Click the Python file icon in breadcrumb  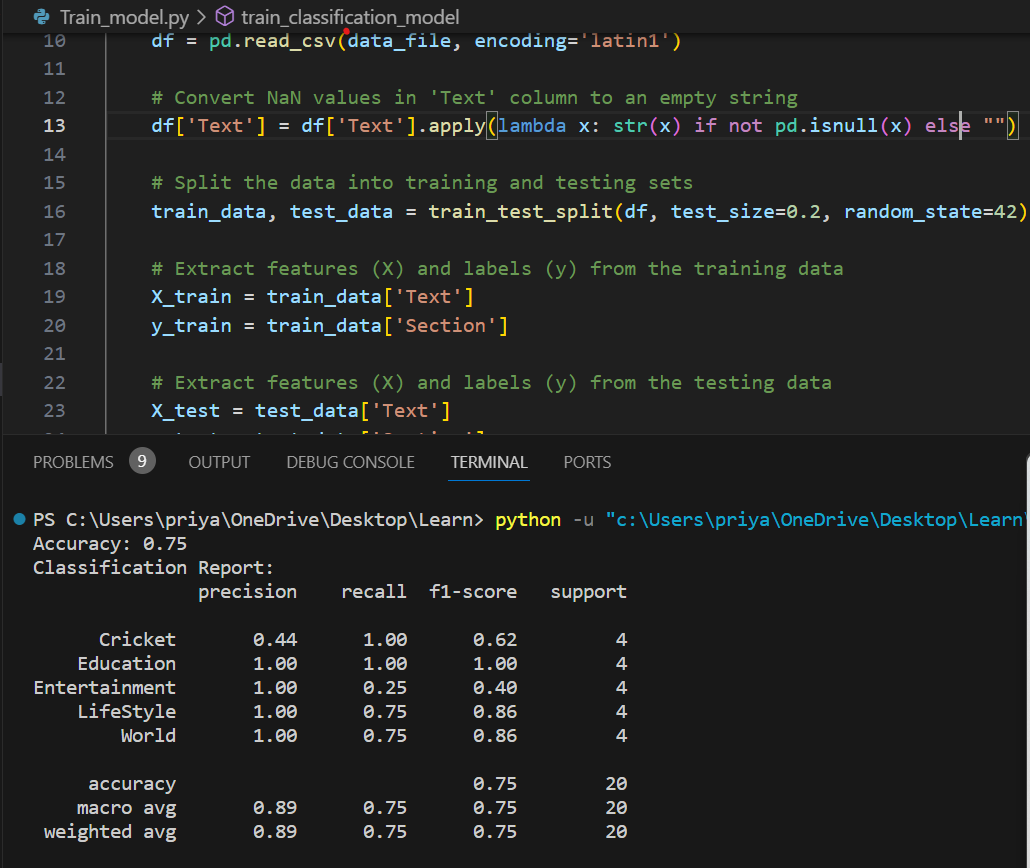pyautogui.click(x=42, y=16)
